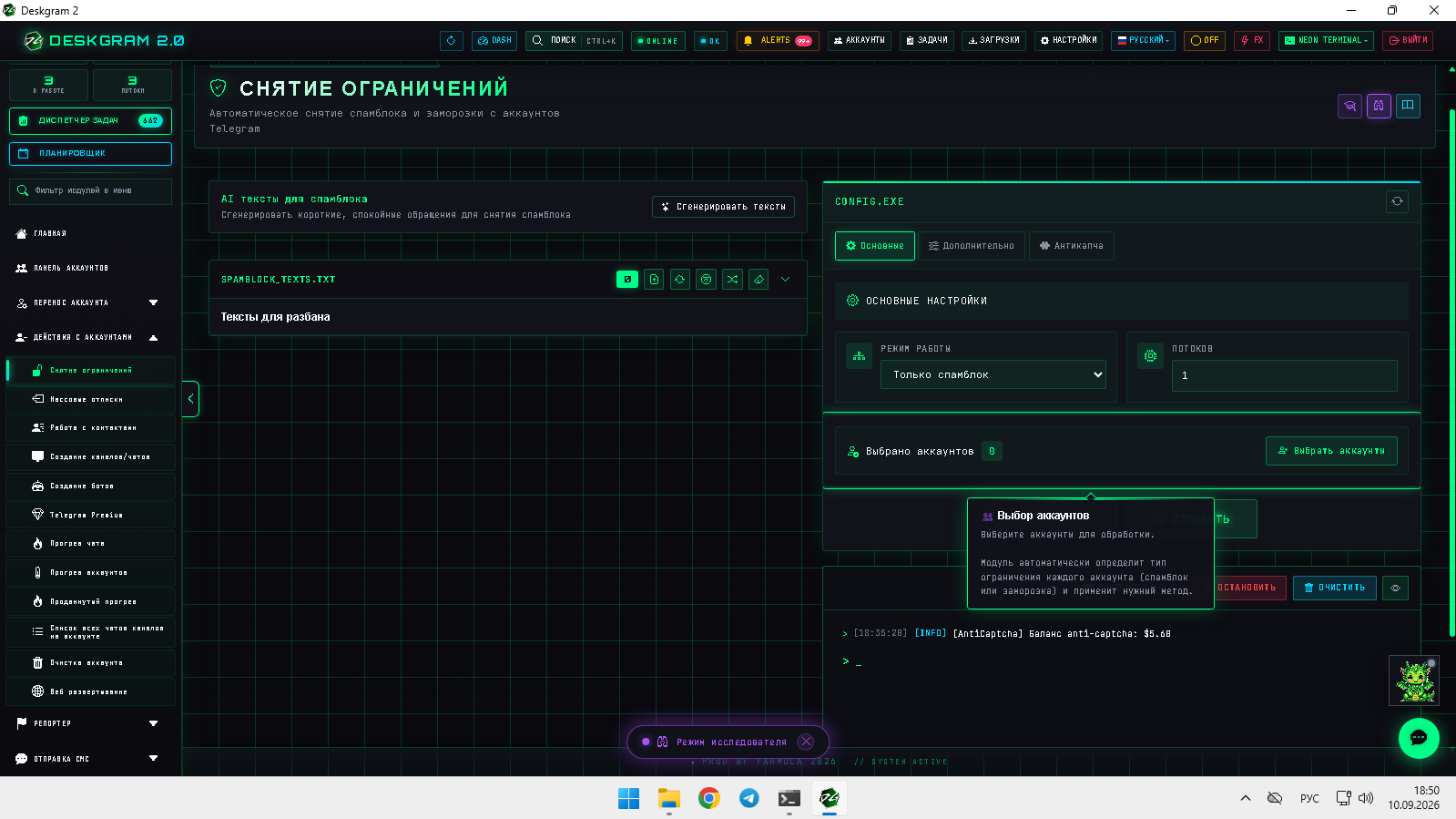
Task: Click the file upload icon in SPAMBLOCK_TEXTS.TXT toolbar
Action: (x=654, y=280)
